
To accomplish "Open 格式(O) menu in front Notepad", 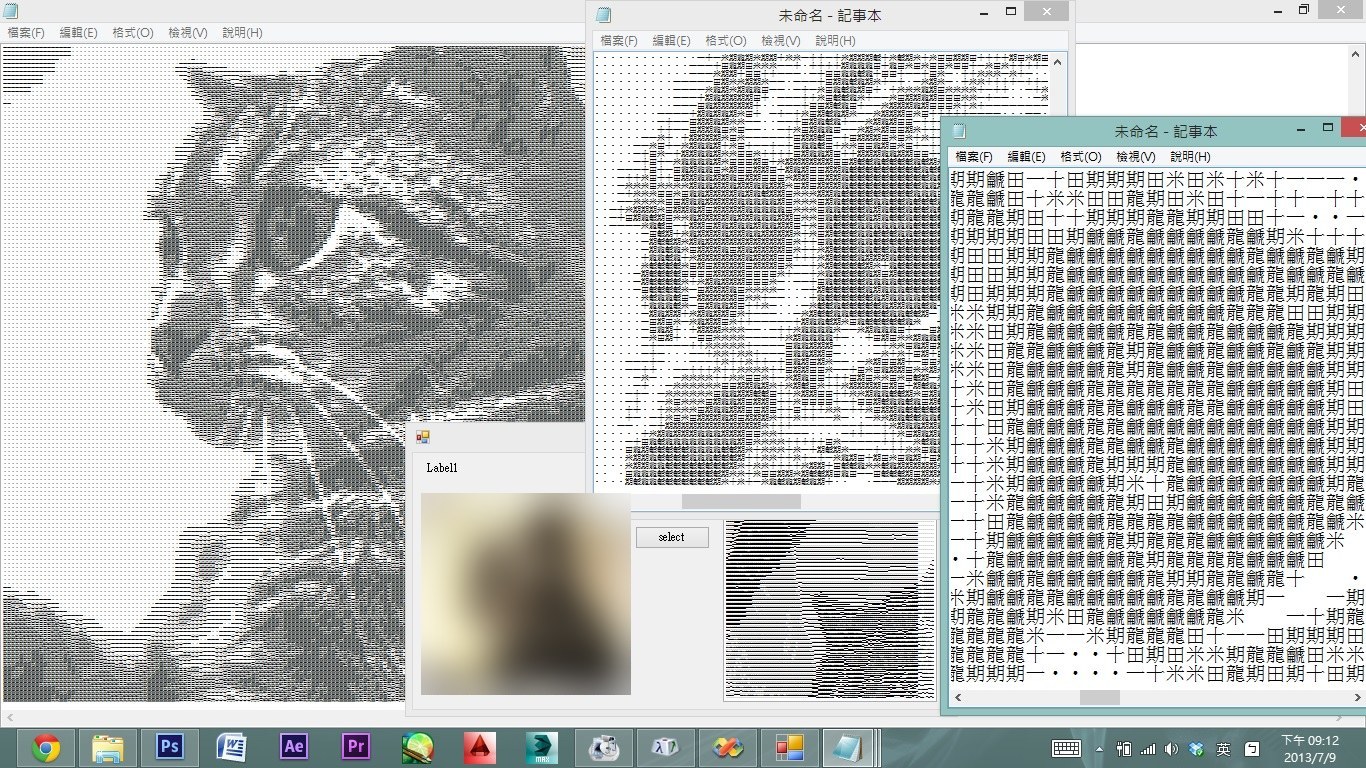I will pos(1080,157).
